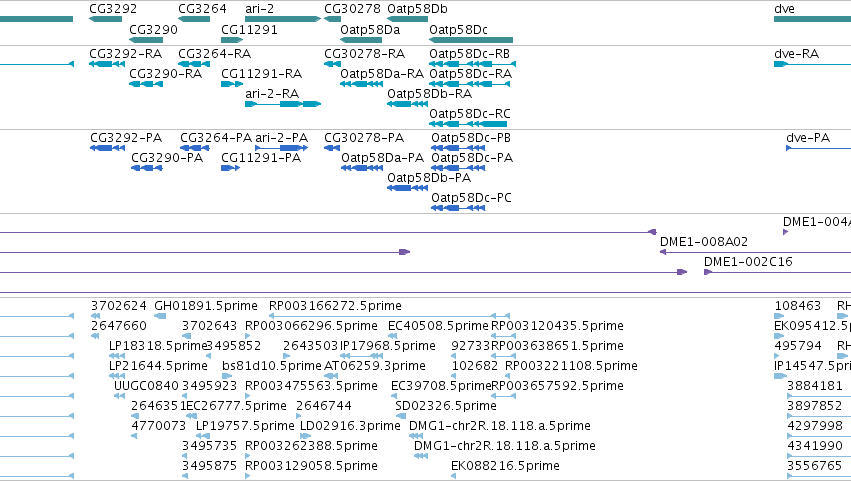Select the Oatp58Dc gene feature
The height and width of the screenshot is (481, 851).
pyautogui.click(x=471, y=40)
